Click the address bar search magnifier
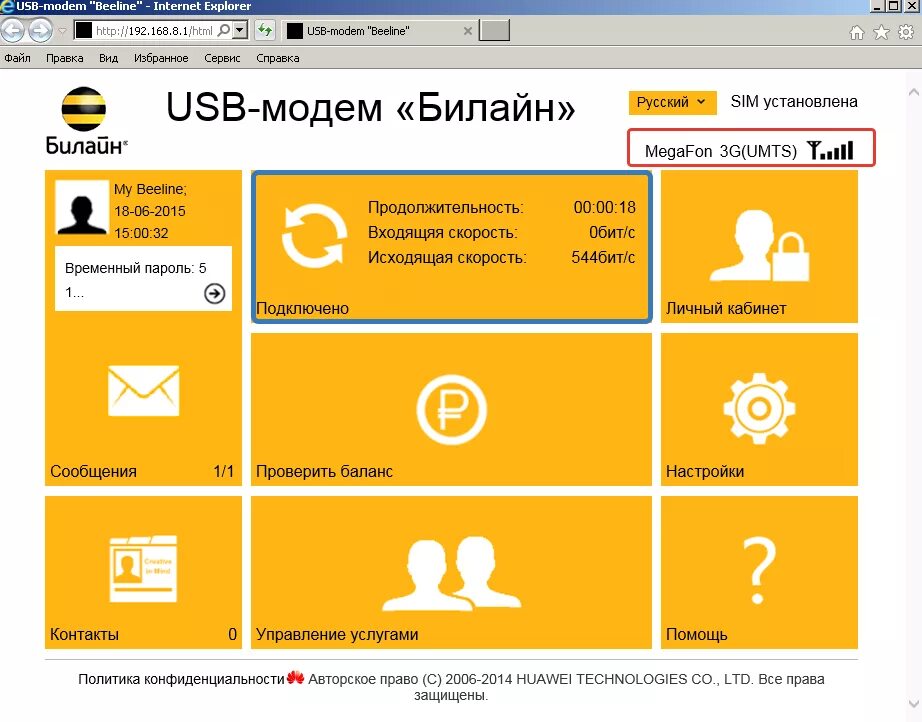Image resolution: width=922 pixels, height=722 pixels. coord(223,31)
